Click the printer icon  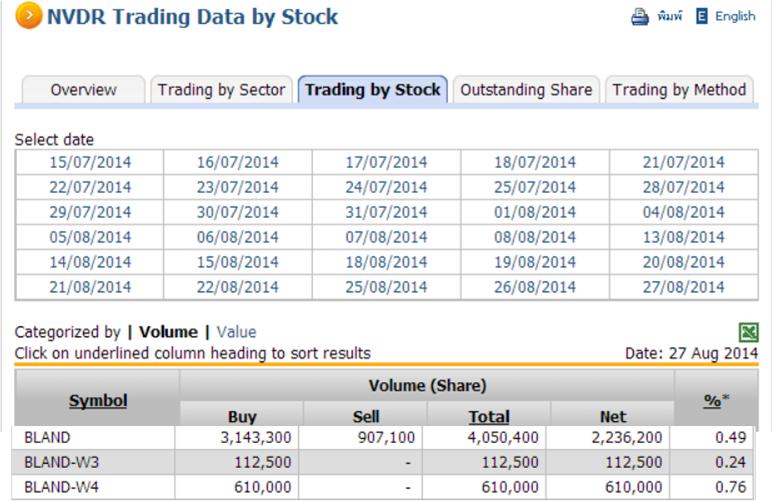(640, 17)
